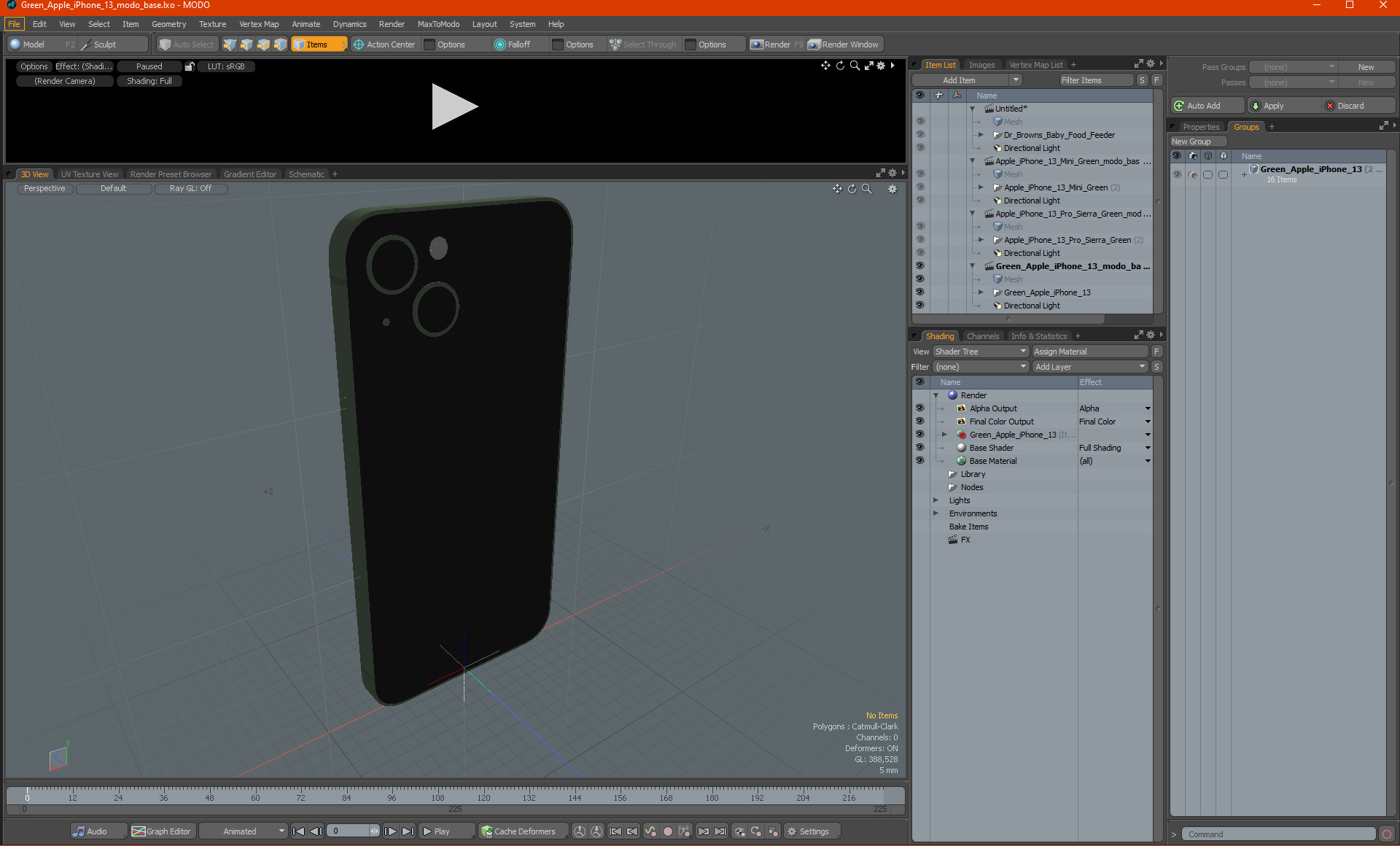
Task: Expand Dr_Browns_Baby_Food_Feeder tree item
Action: (981, 135)
